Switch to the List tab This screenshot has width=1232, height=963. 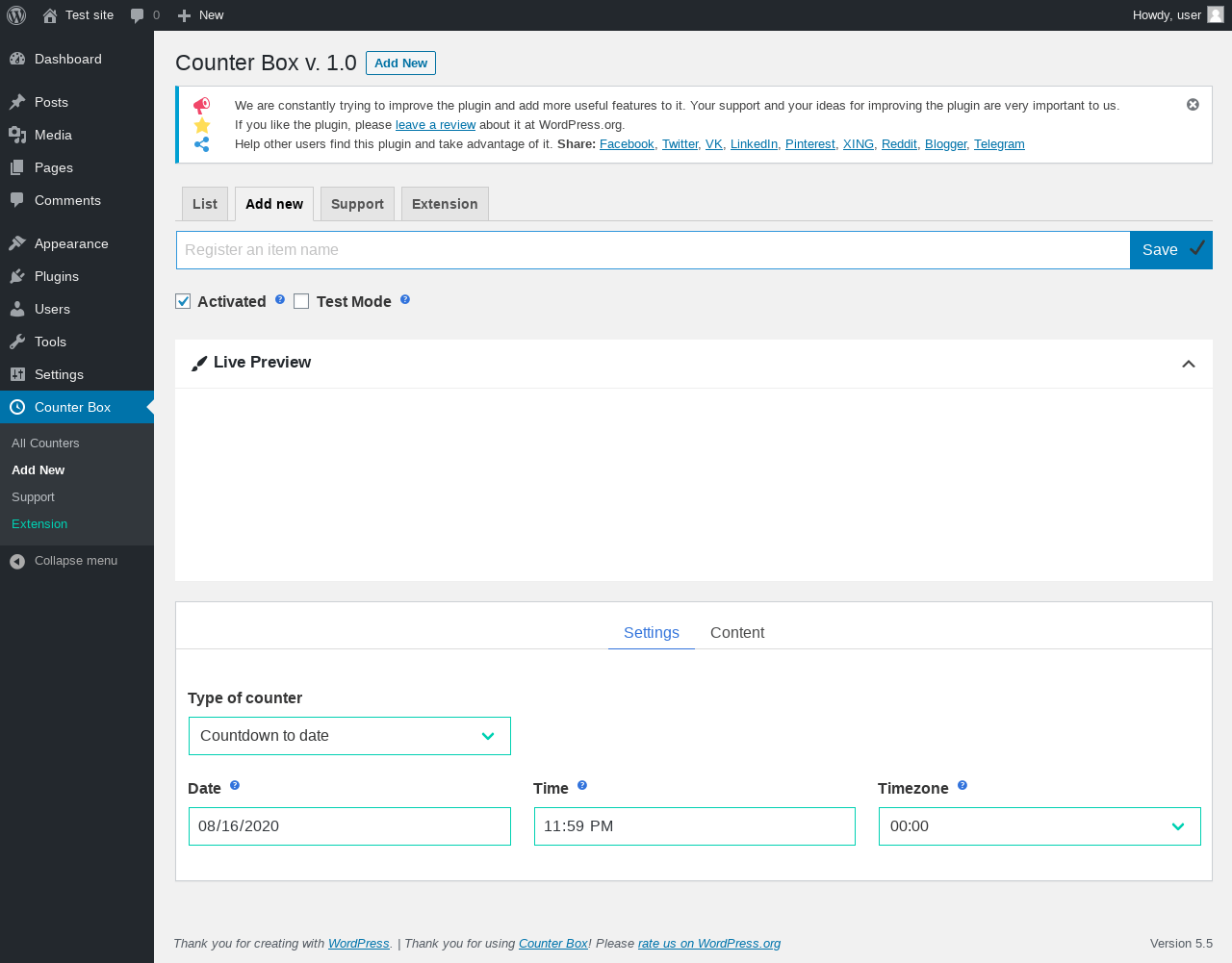click(x=205, y=204)
